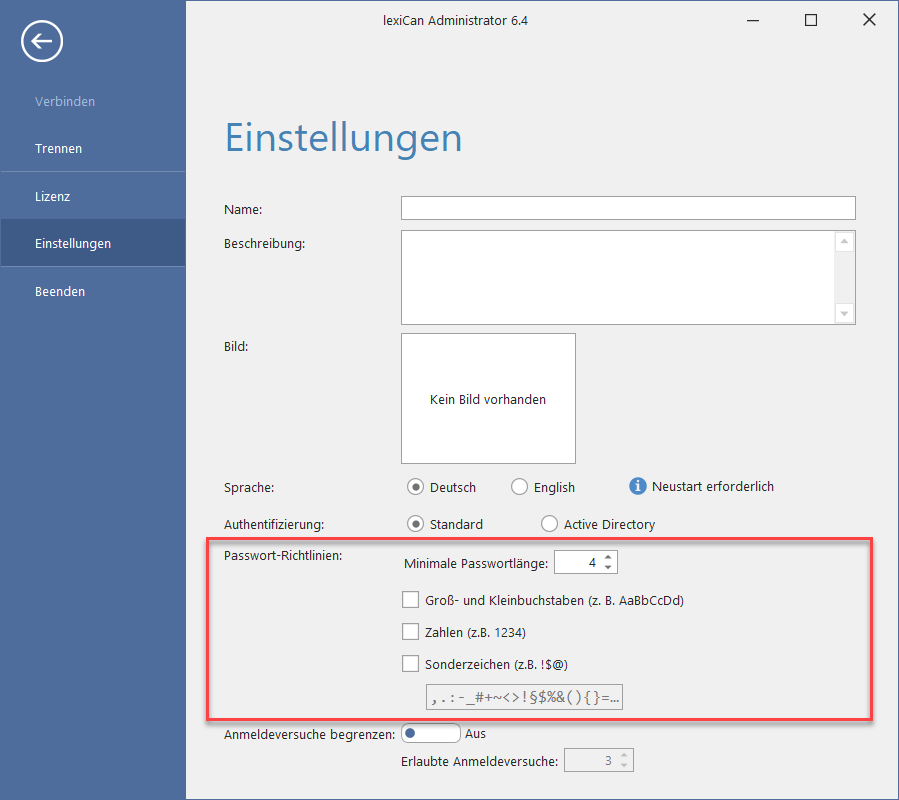Tick the Sonderzeichen checkbox
The image size is (899, 800).
coord(410,662)
